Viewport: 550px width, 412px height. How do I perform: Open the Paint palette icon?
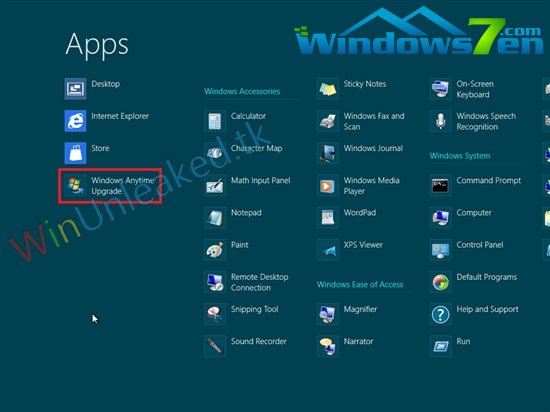click(x=215, y=250)
